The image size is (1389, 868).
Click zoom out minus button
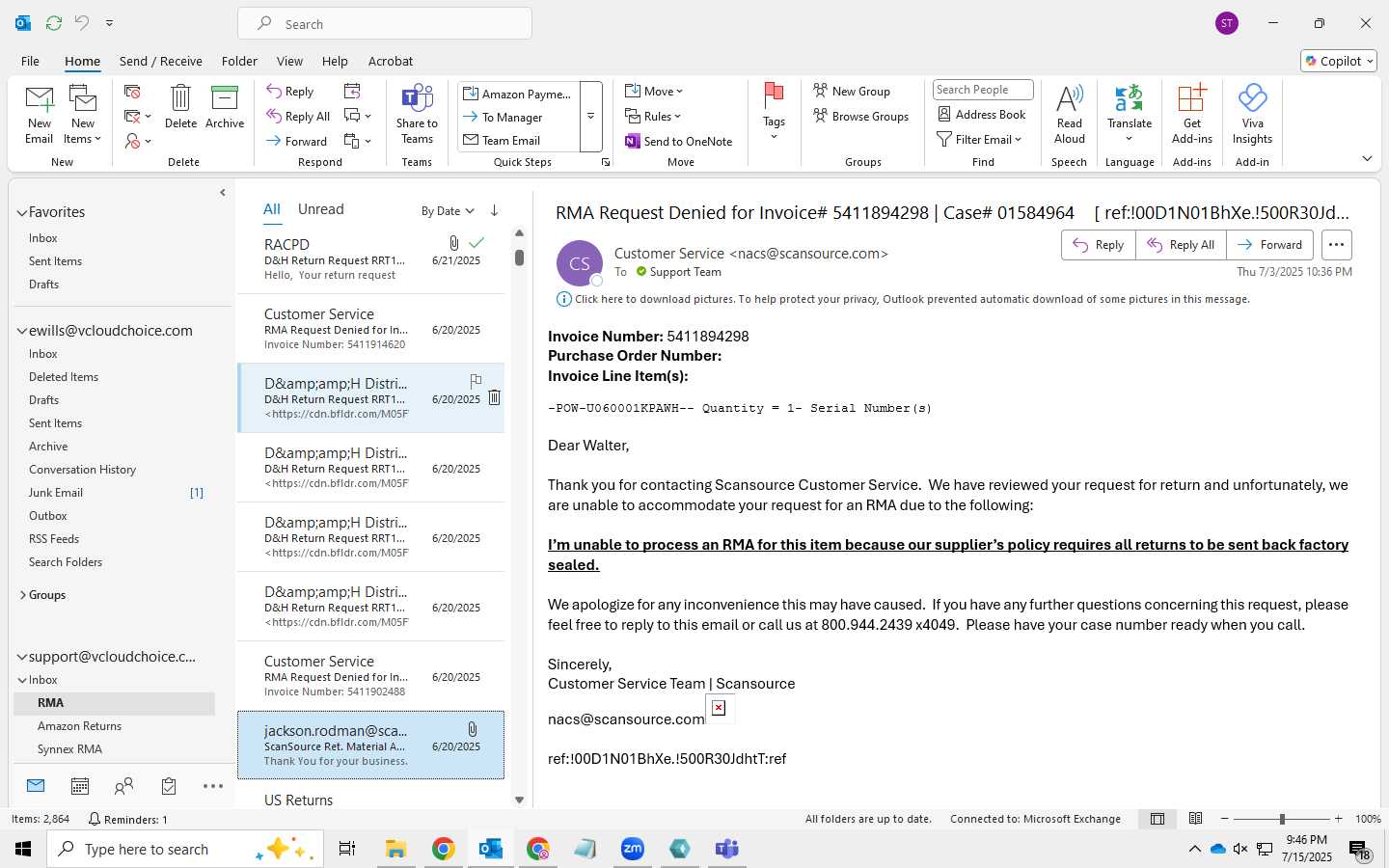pyautogui.click(x=1225, y=819)
